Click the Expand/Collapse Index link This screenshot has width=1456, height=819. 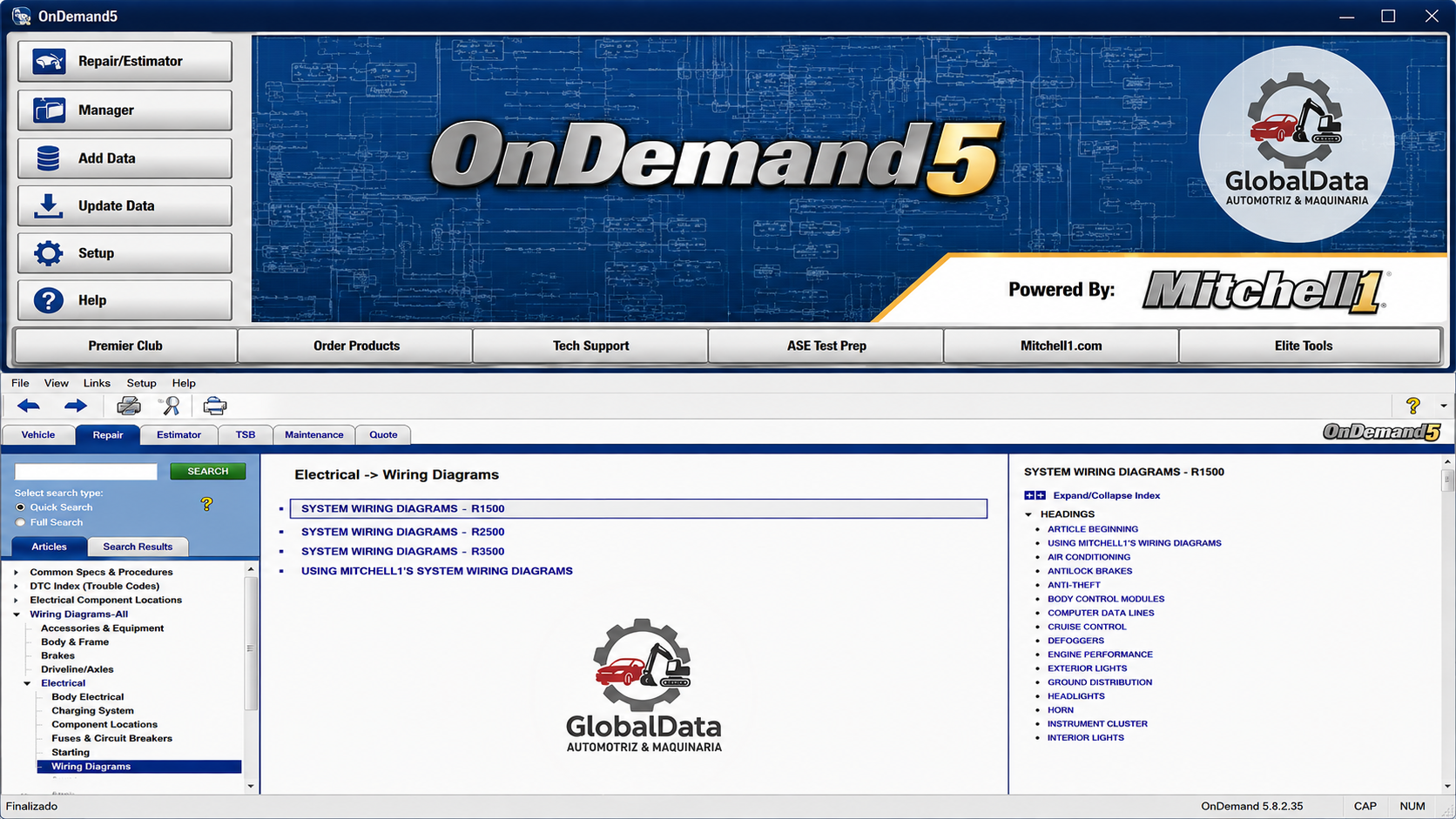(x=1106, y=495)
